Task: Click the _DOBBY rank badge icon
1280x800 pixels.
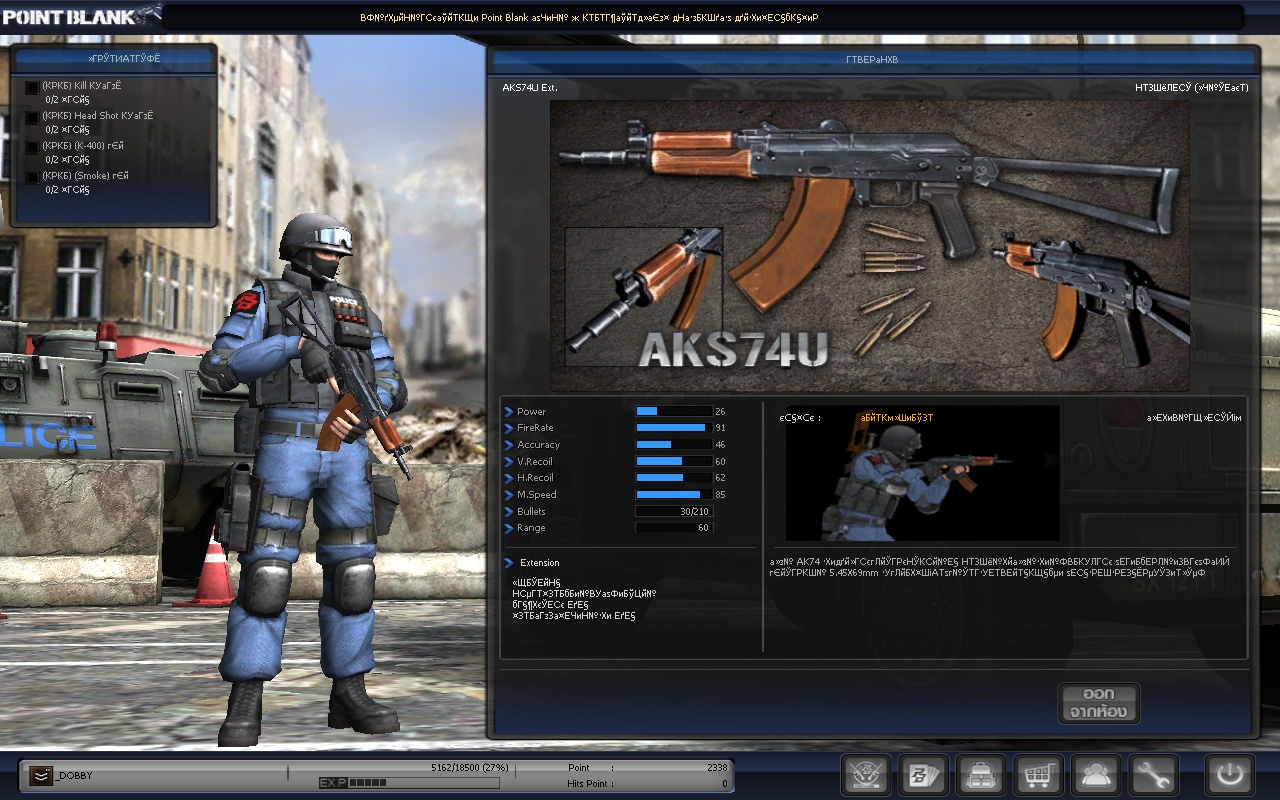Action: coord(40,775)
